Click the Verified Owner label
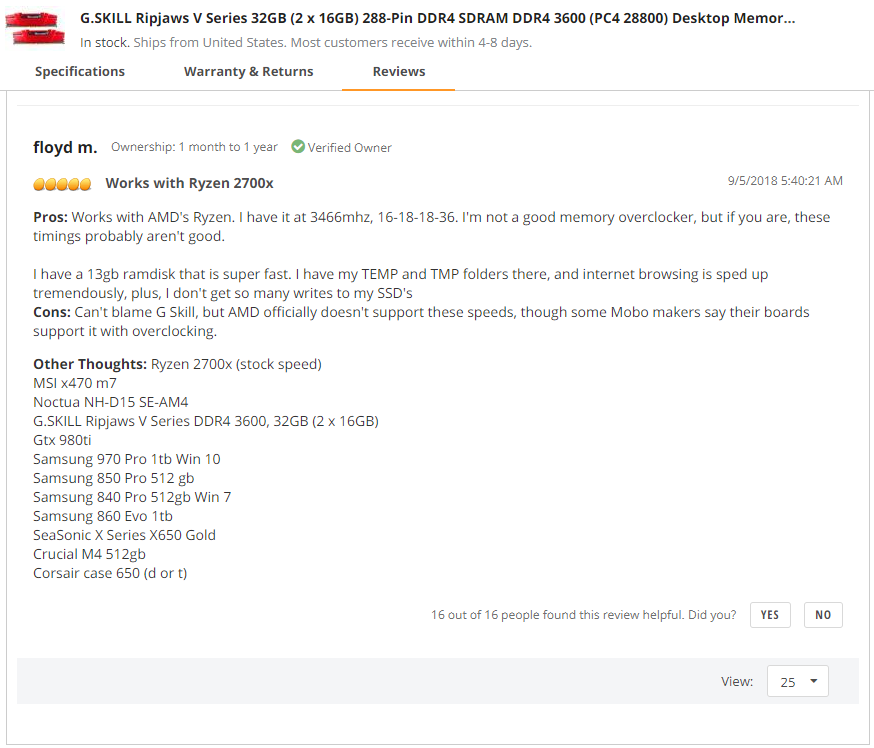Viewport: 874px width, 748px height. point(349,148)
